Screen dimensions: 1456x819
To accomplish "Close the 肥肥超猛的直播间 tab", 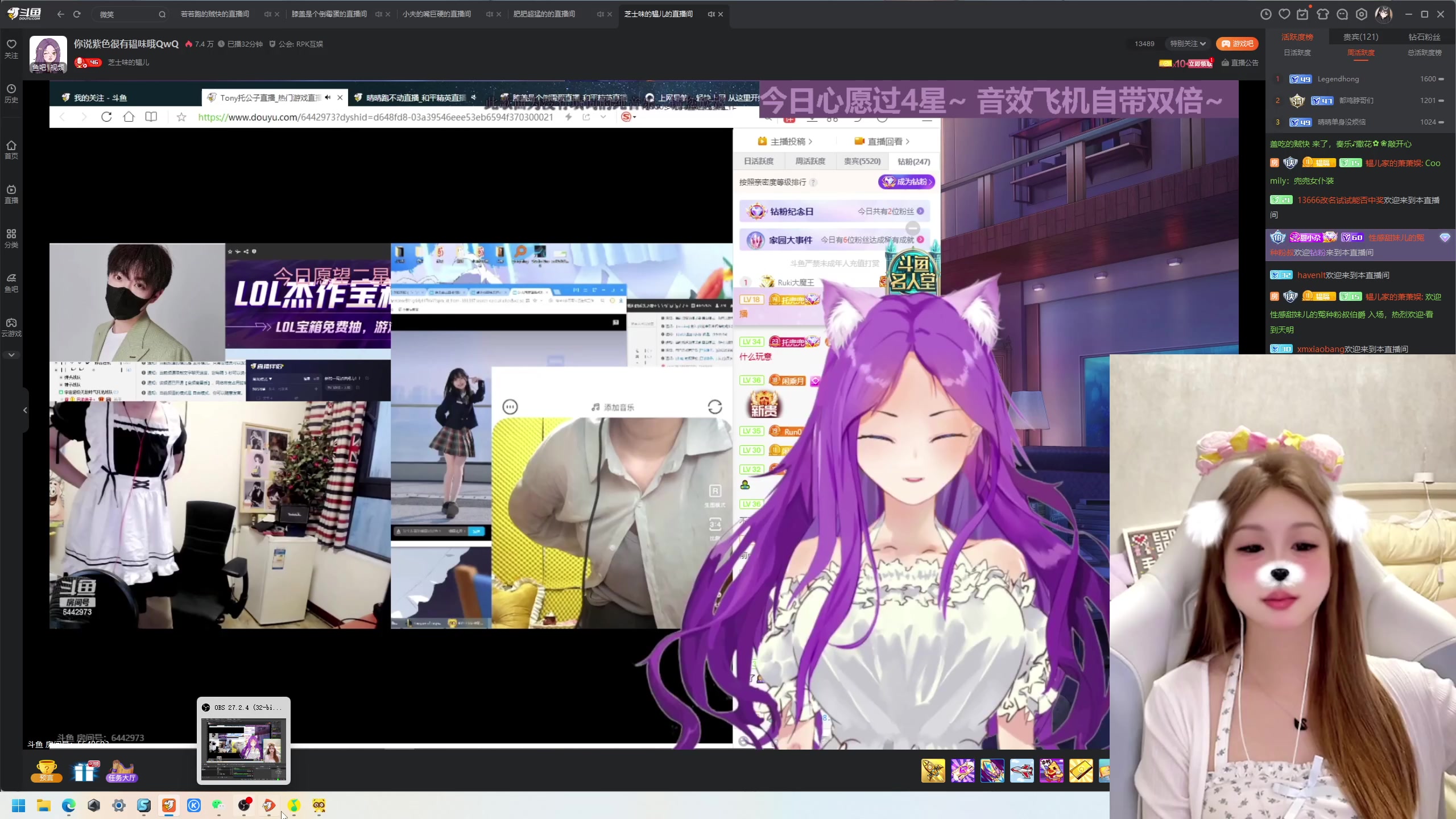I will point(610,14).
